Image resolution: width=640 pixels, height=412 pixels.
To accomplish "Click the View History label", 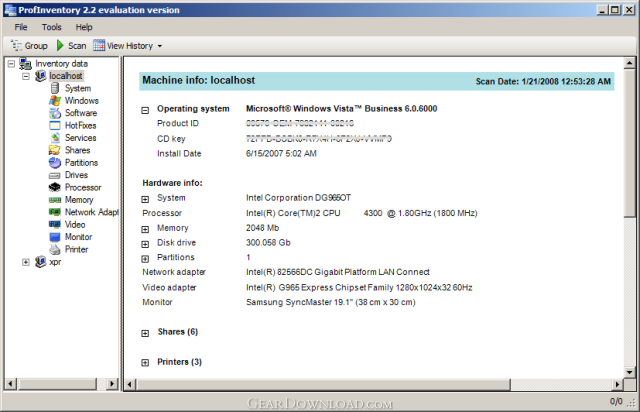I will (130, 46).
